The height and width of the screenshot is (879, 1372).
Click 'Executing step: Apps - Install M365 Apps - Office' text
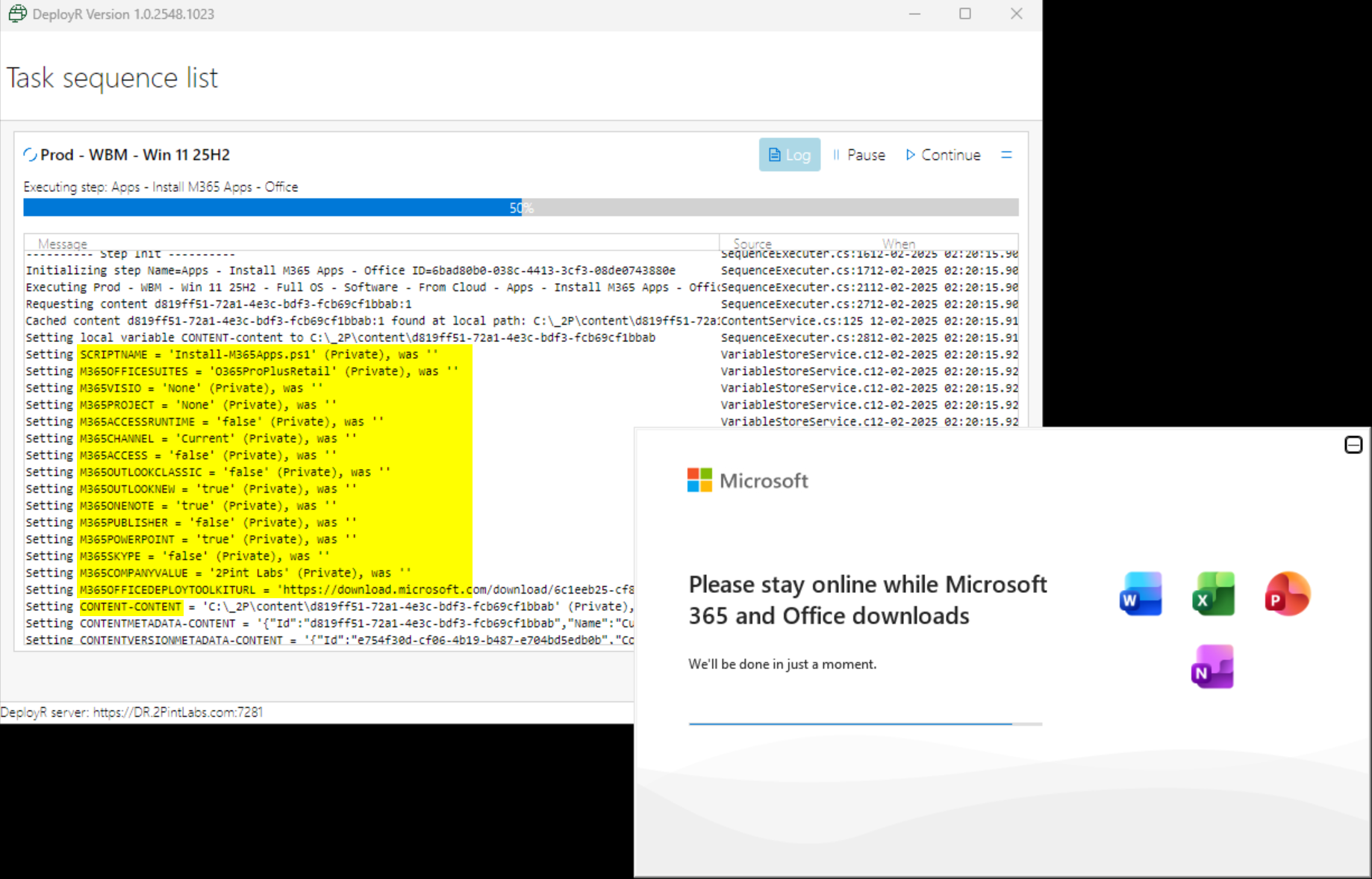coord(160,187)
